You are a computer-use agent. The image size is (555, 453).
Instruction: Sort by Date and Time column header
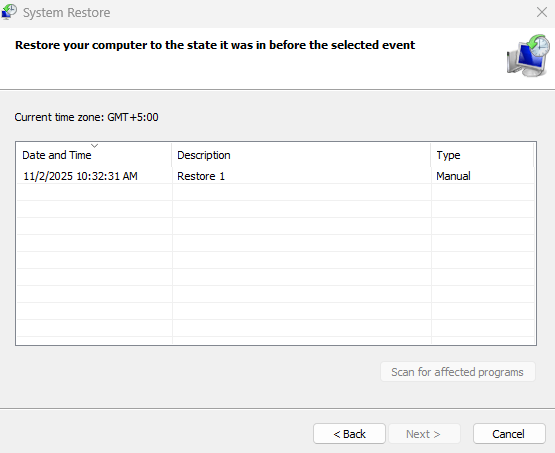94,155
